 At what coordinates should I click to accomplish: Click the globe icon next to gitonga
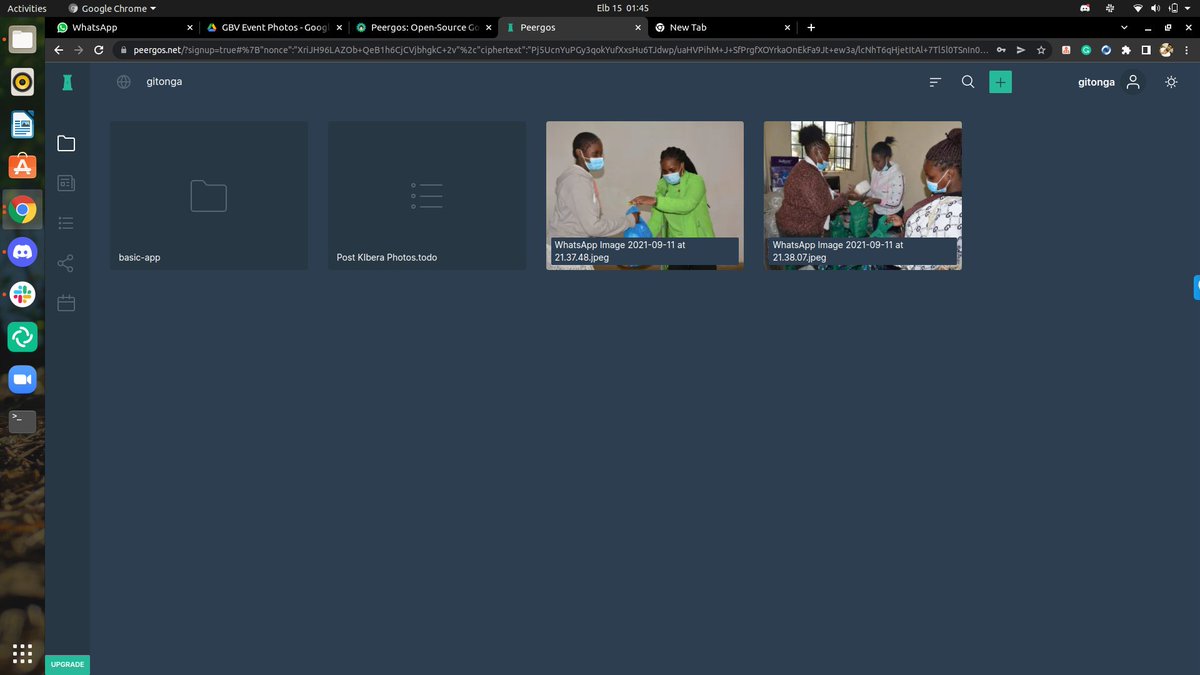click(x=124, y=82)
